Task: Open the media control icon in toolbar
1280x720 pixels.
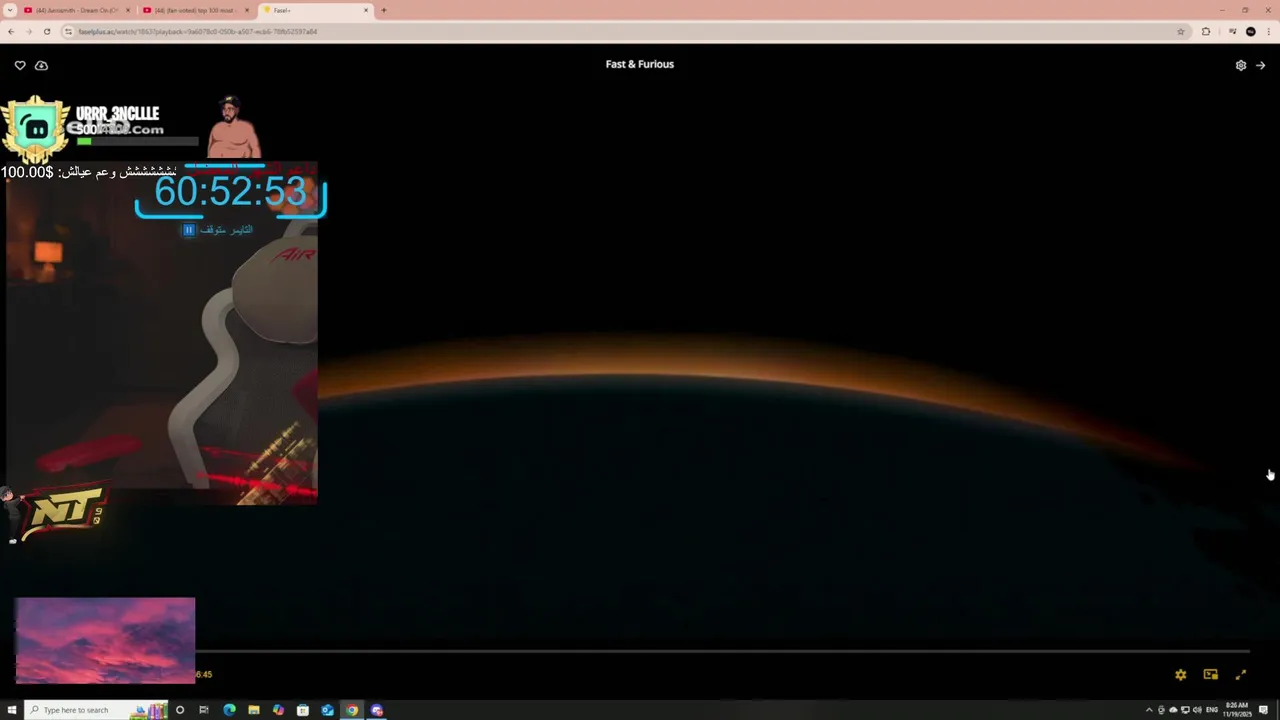Action: click(x=1232, y=31)
